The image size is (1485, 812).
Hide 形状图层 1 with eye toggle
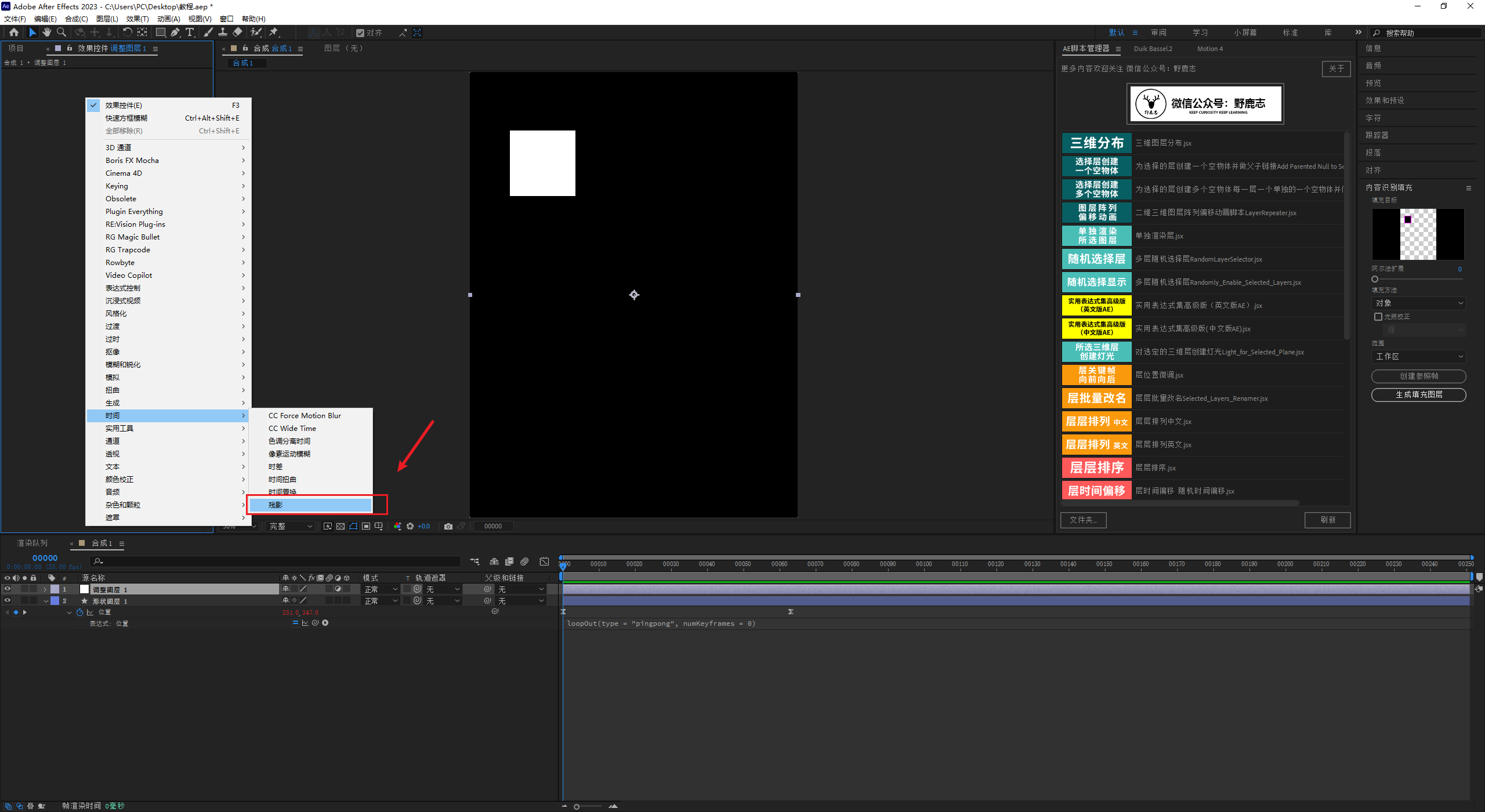[8, 601]
